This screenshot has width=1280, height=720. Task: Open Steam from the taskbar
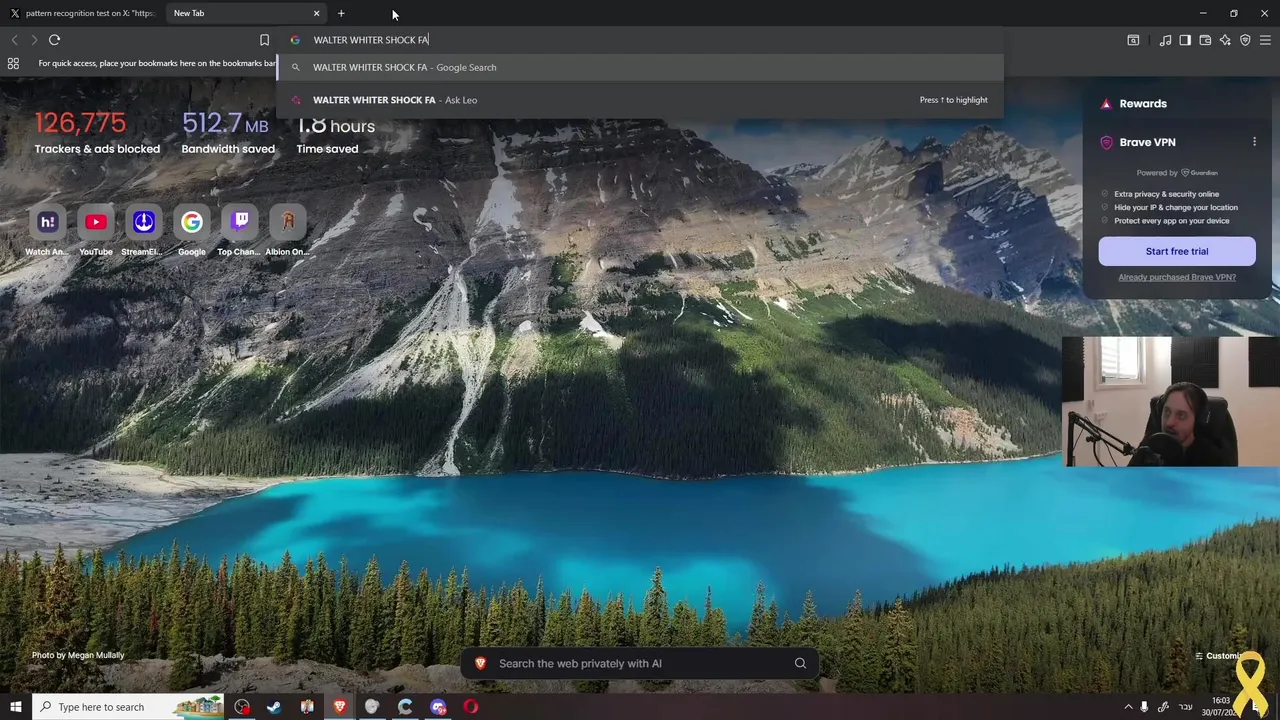[274, 707]
